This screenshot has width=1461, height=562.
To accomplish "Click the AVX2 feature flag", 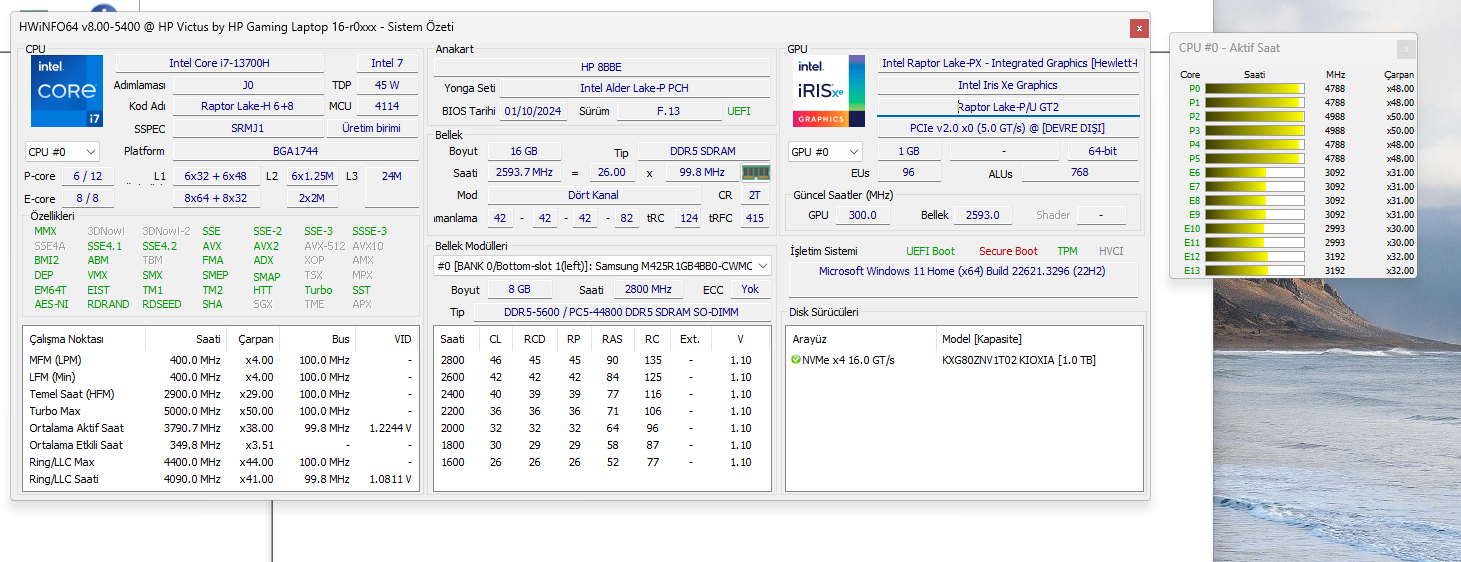I will click(266, 246).
